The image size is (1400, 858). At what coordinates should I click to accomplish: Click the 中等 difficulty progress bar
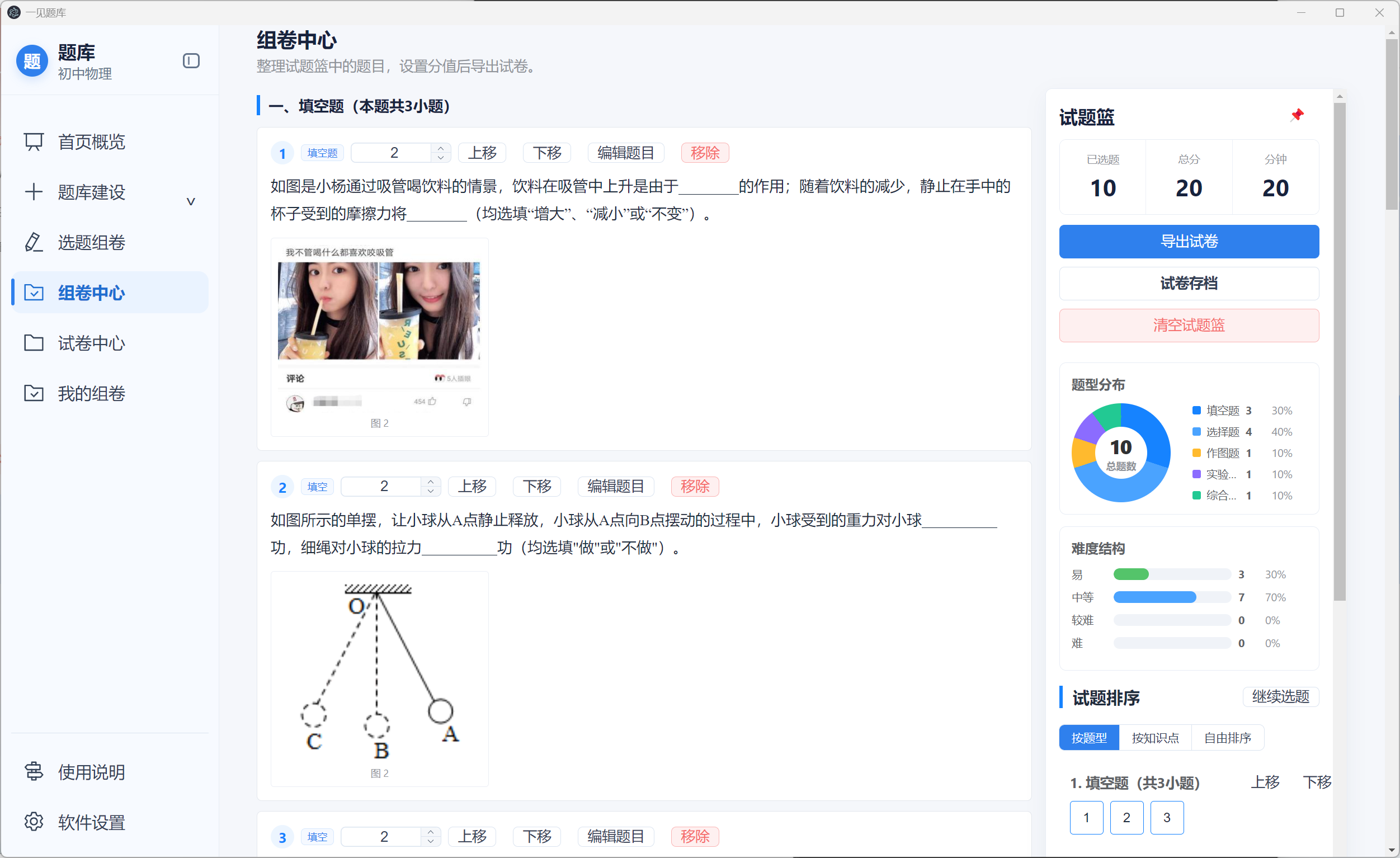pos(1172,597)
